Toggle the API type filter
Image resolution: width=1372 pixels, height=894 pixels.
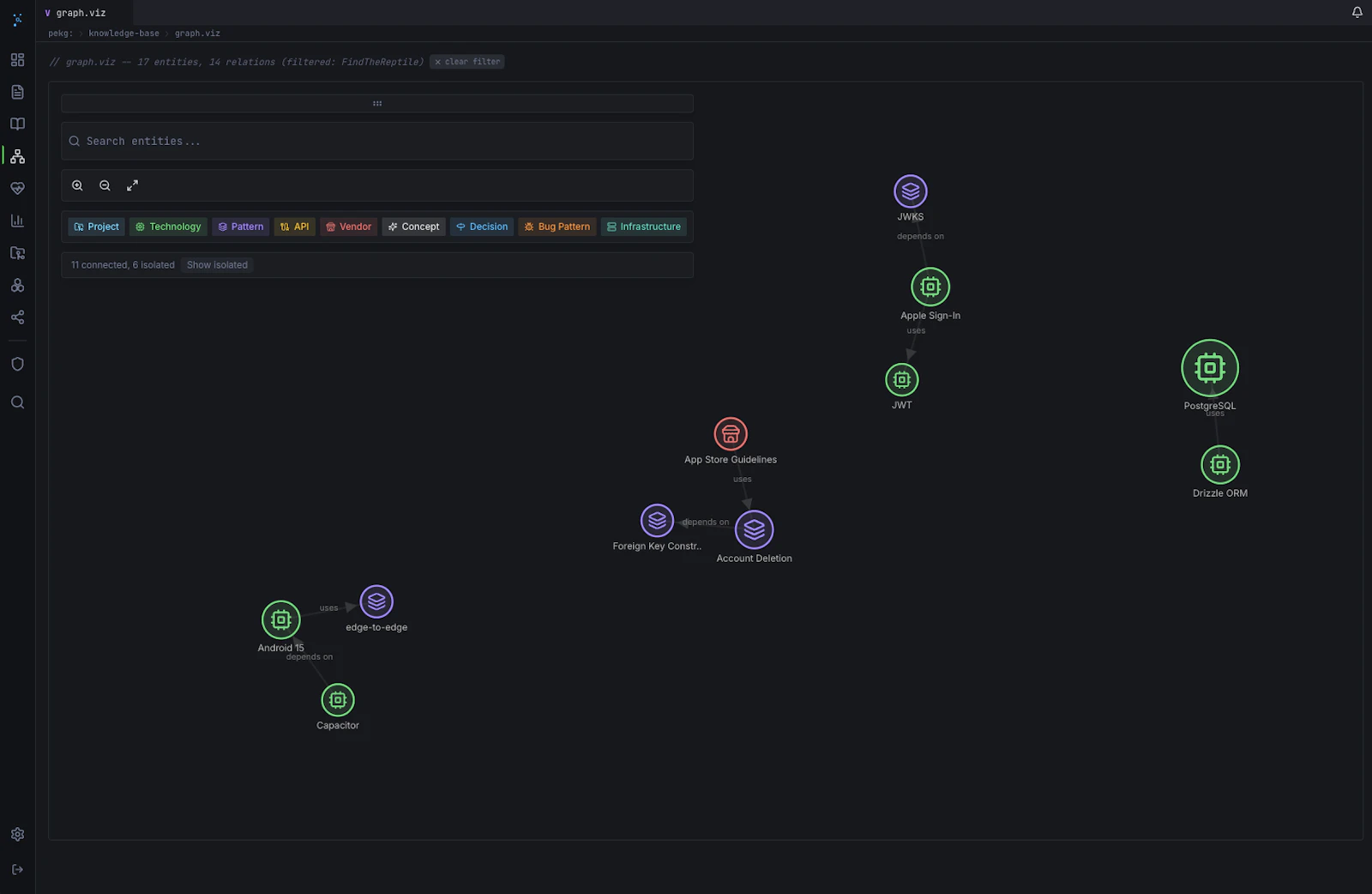[295, 227]
